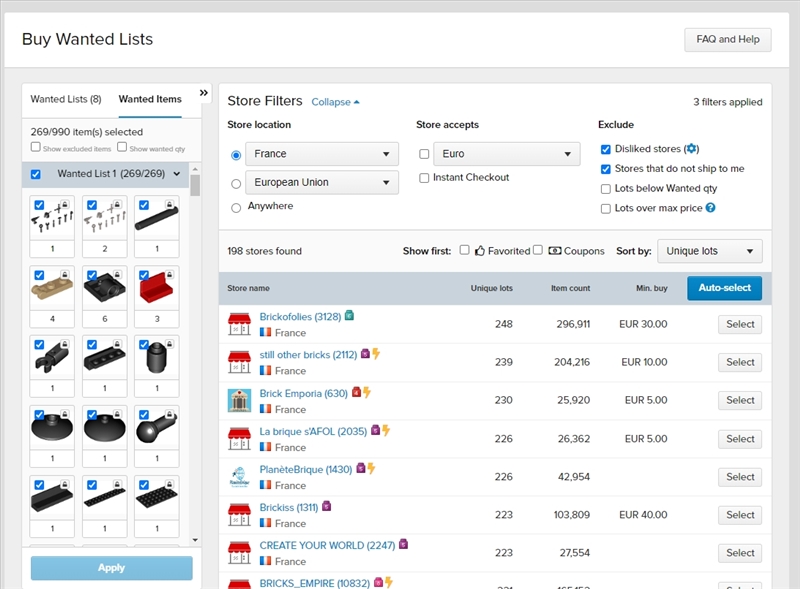Check the Lots below Wanted qty option

[x=606, y=188]
